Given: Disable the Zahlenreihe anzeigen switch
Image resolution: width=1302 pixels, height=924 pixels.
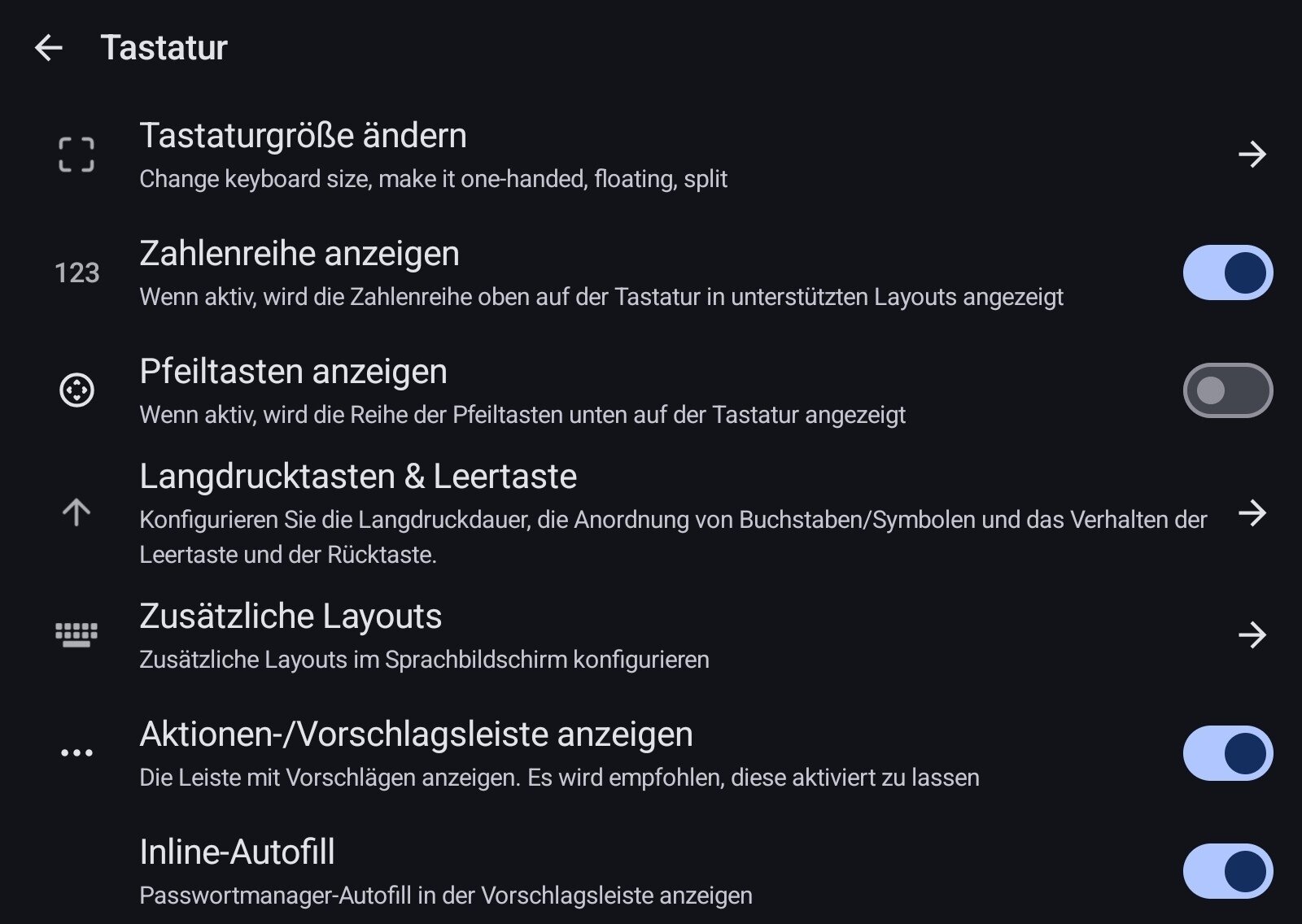Looking at the screenshot, I should (1227, 272).
